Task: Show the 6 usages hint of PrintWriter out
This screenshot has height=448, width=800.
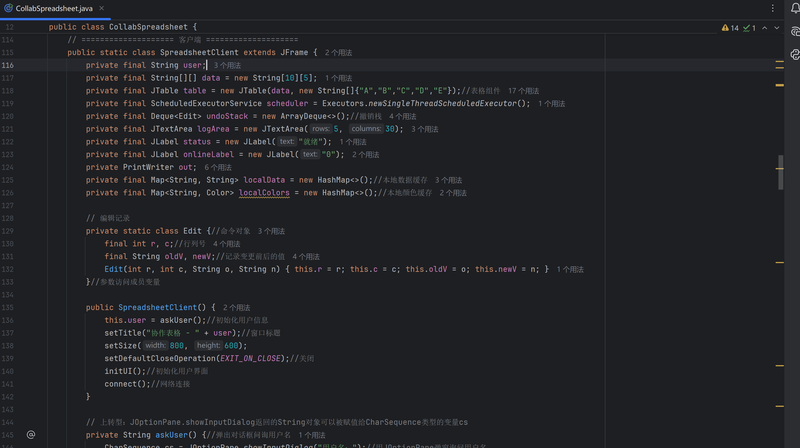Action: (x=218, y=167)
